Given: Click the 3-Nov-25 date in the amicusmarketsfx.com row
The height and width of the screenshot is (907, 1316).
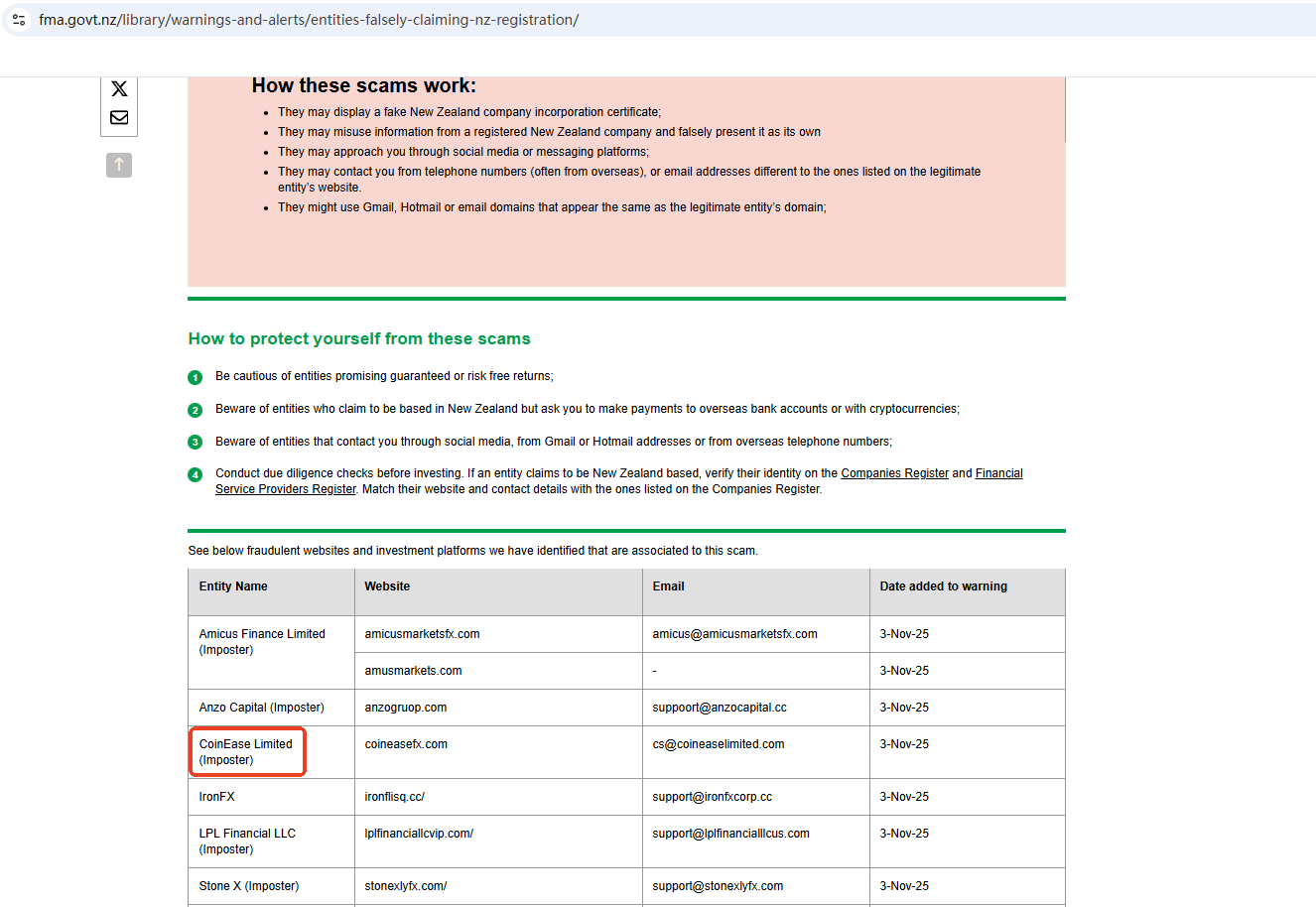Looking at the screenshot, I should (904, 634).
